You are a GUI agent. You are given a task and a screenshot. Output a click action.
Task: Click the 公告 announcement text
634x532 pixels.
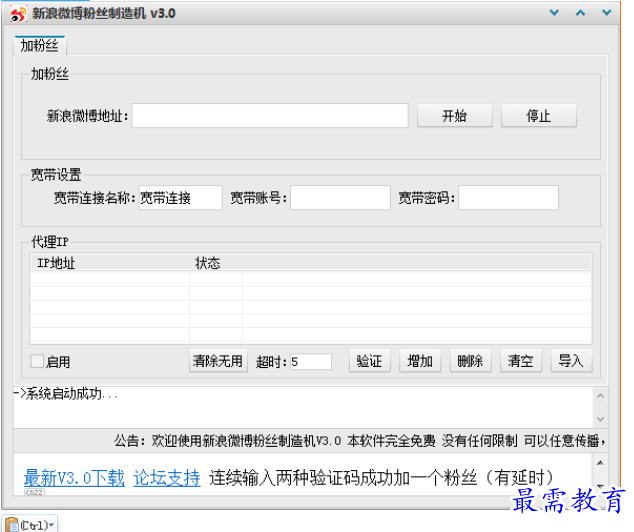360,441
